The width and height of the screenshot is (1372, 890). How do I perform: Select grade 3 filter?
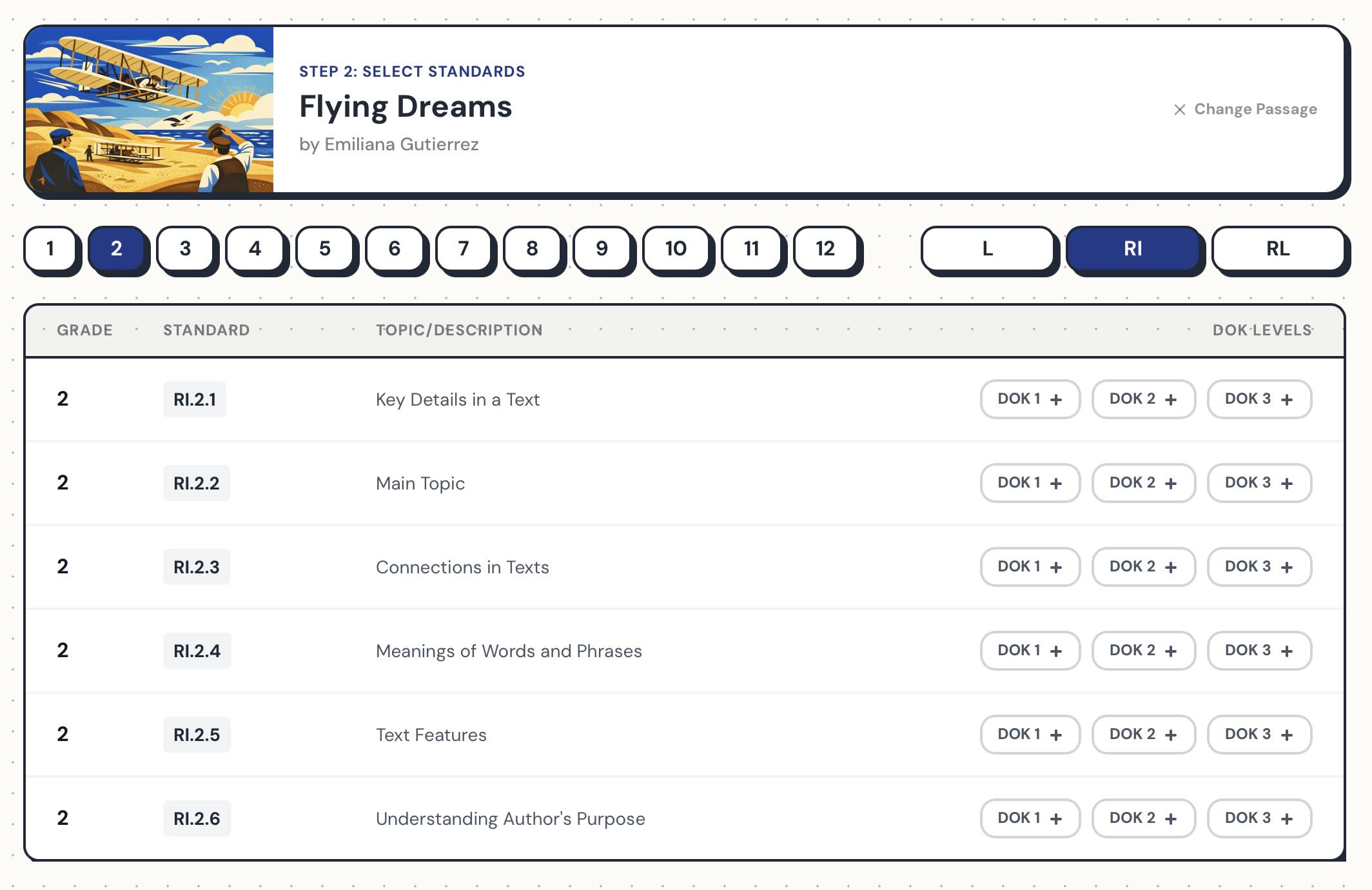(x=186, y=249)
